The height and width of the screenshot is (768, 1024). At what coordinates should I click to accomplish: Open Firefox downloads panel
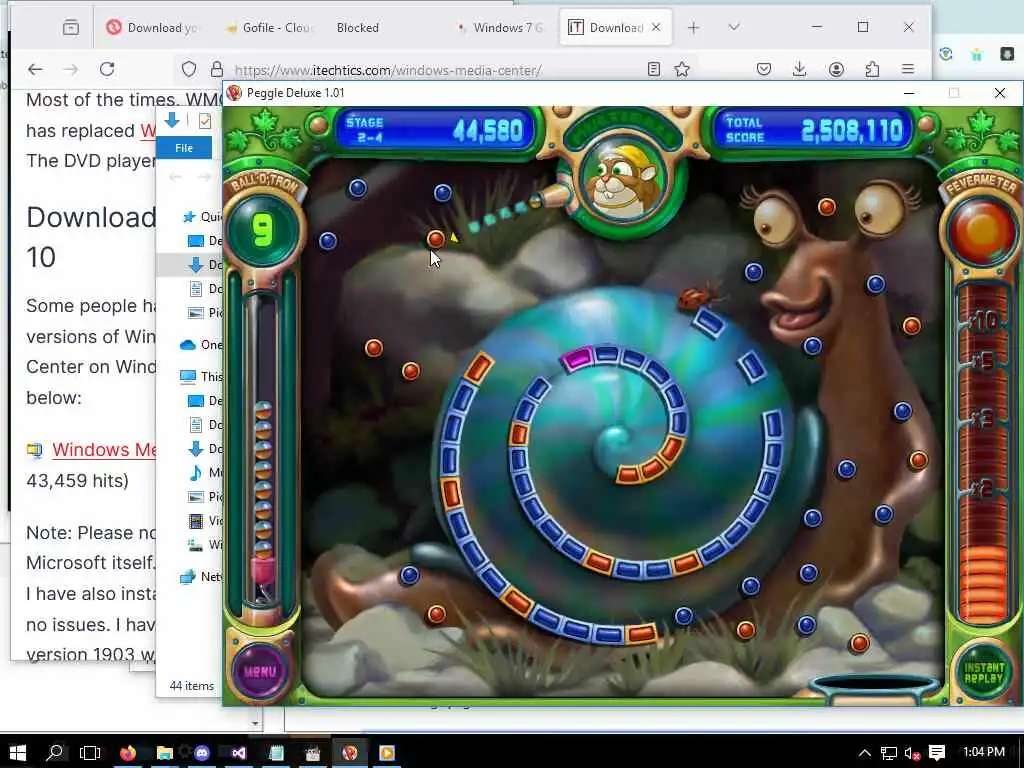pyautogui.click(x=799, y=69)
